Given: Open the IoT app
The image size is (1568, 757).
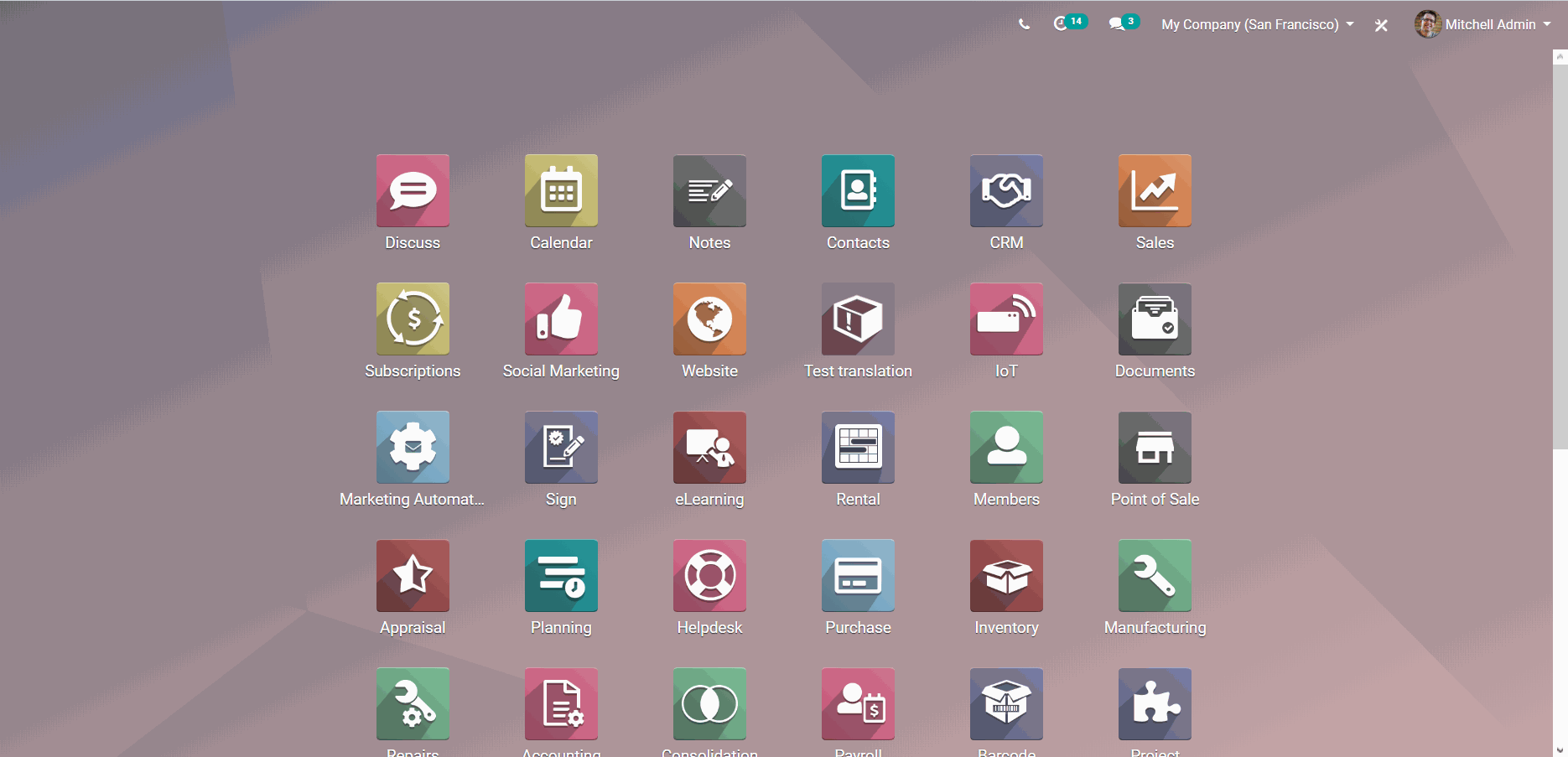Looking at the screenshot, I should 1006,319.
